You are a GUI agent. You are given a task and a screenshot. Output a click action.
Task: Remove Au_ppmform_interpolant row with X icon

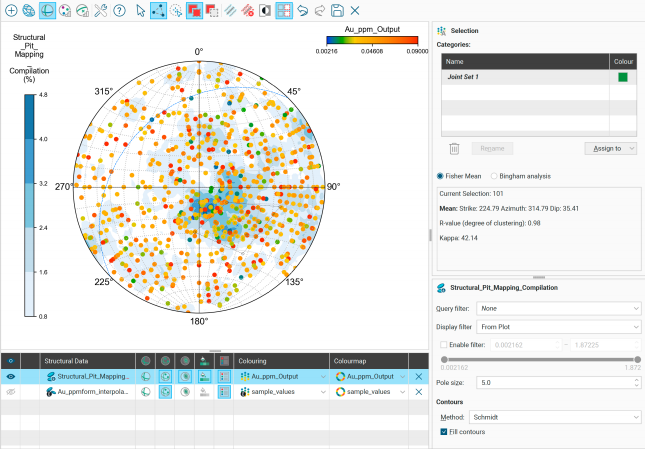point(419,394)
